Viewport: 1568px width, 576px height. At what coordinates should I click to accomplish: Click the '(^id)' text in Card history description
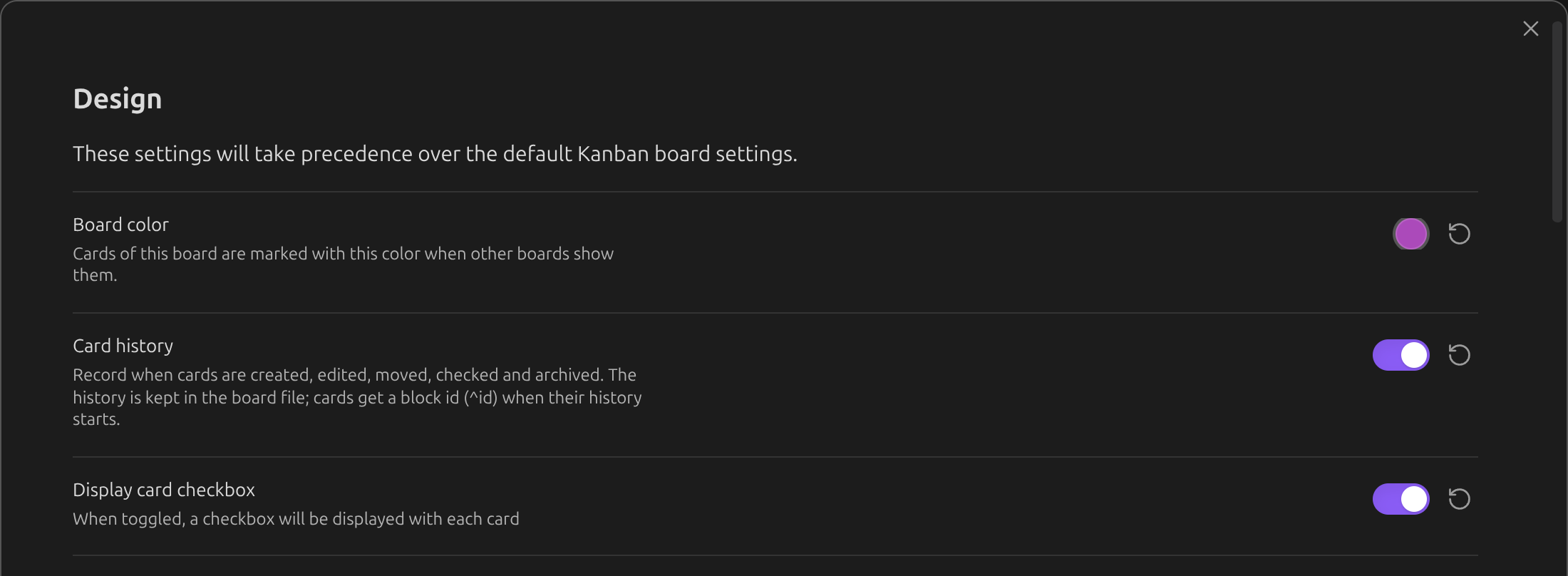tap(480, 397)
